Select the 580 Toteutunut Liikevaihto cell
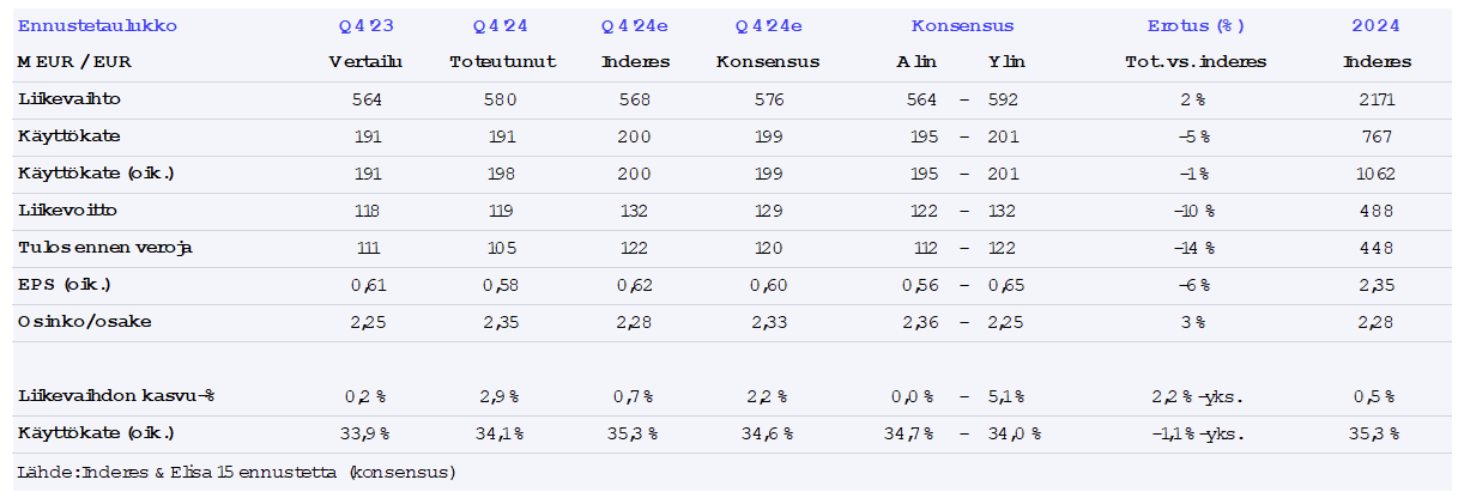1460x500 pixels. (x=502, y=99)
